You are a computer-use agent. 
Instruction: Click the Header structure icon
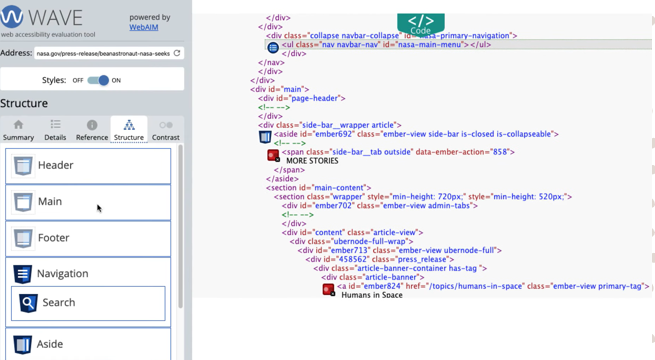[x=23, y=166]
